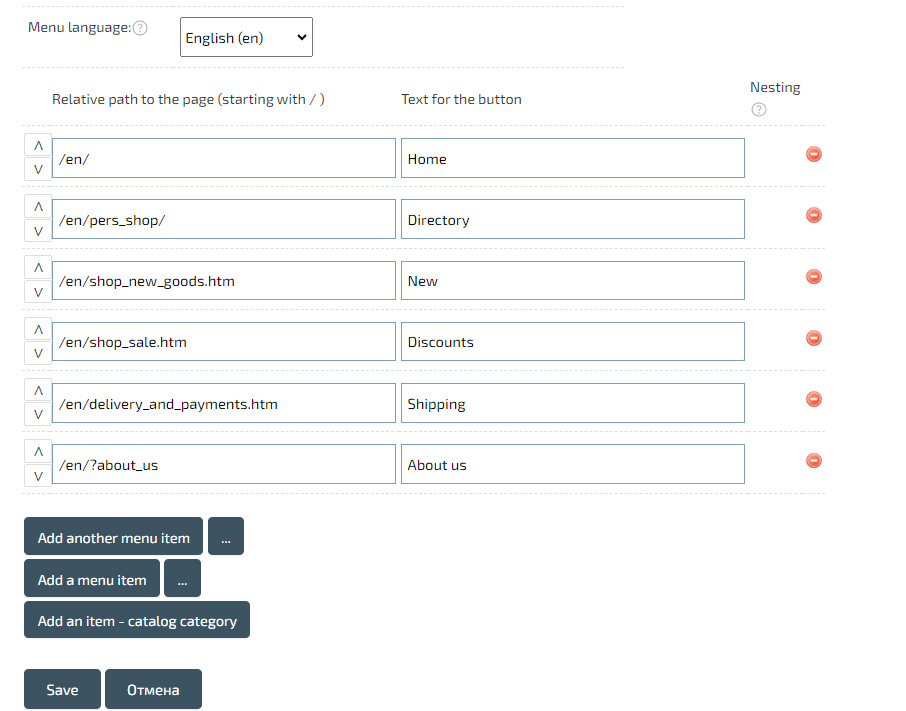Image resolution: width=906 pixels, height=711 pixels.
Task: Open options beside Add a menu item
Action: click(182, 579)
